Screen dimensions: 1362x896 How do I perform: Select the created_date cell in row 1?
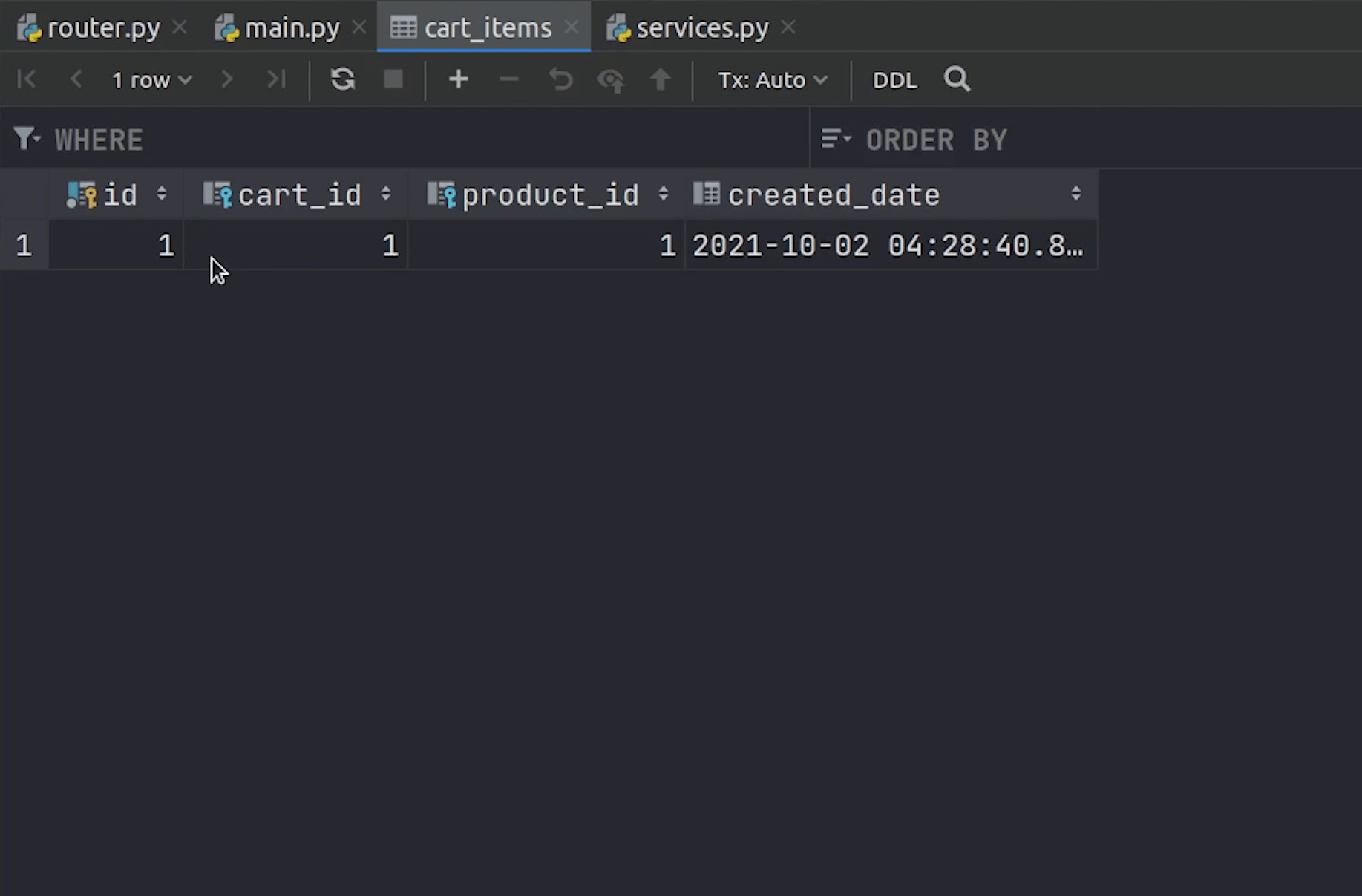point(888,246)
